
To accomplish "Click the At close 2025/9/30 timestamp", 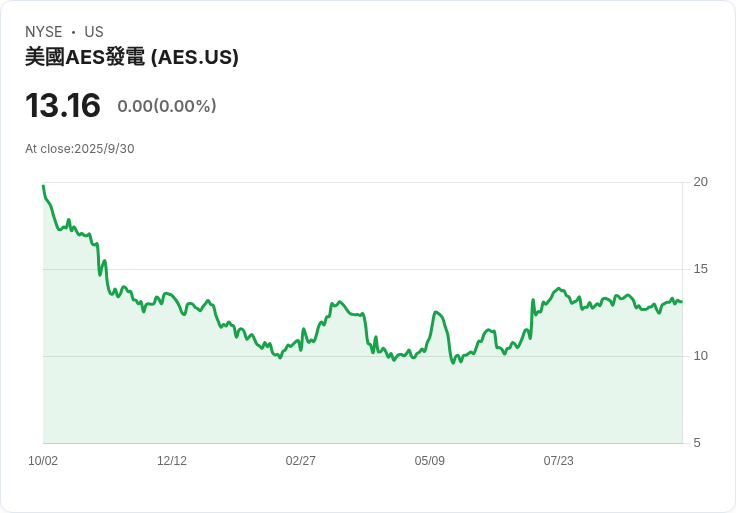I will pyautogui.click(x=80, y=149).
